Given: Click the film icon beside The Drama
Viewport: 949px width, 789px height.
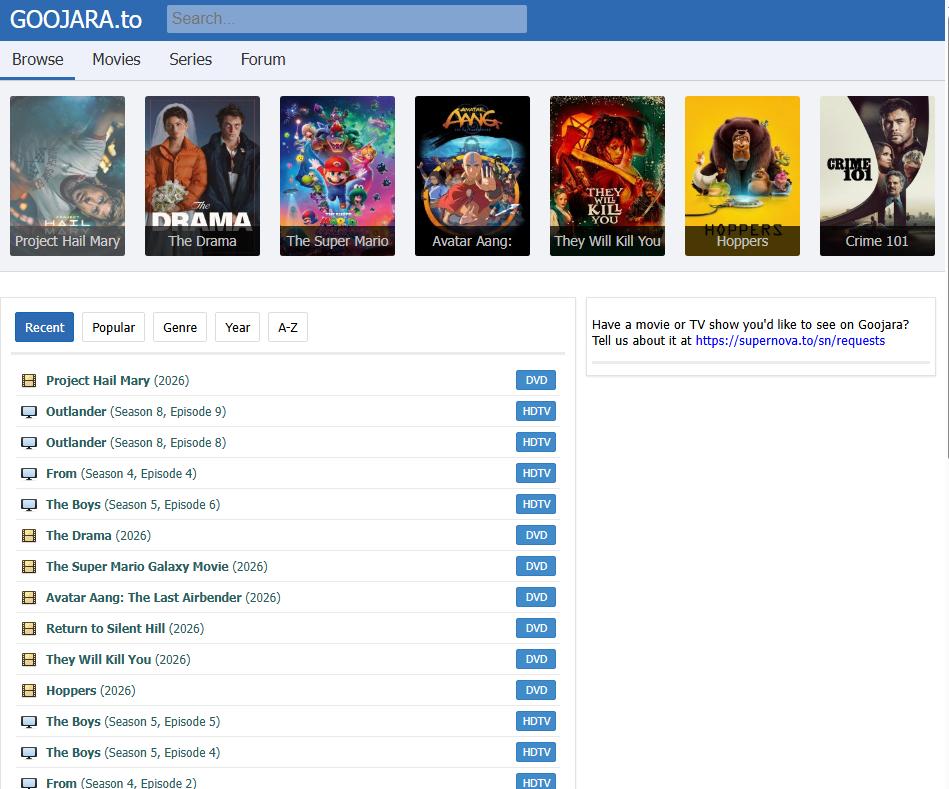Looking at the screenshot, I should 28,535.
